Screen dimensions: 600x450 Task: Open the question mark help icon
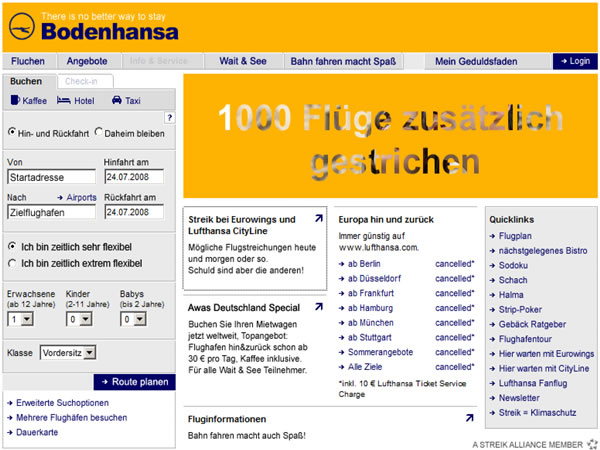[170, 117]
